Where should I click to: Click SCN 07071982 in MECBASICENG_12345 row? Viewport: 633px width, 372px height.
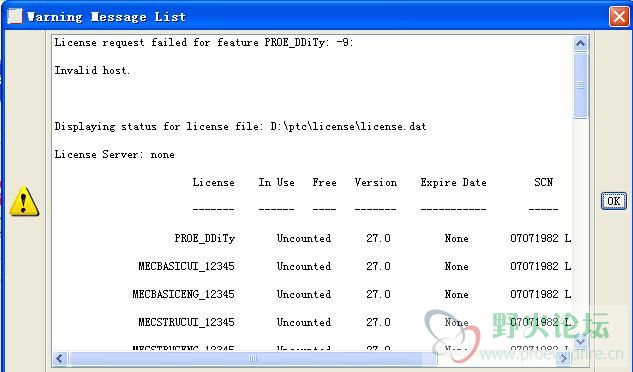click(534, 294)
